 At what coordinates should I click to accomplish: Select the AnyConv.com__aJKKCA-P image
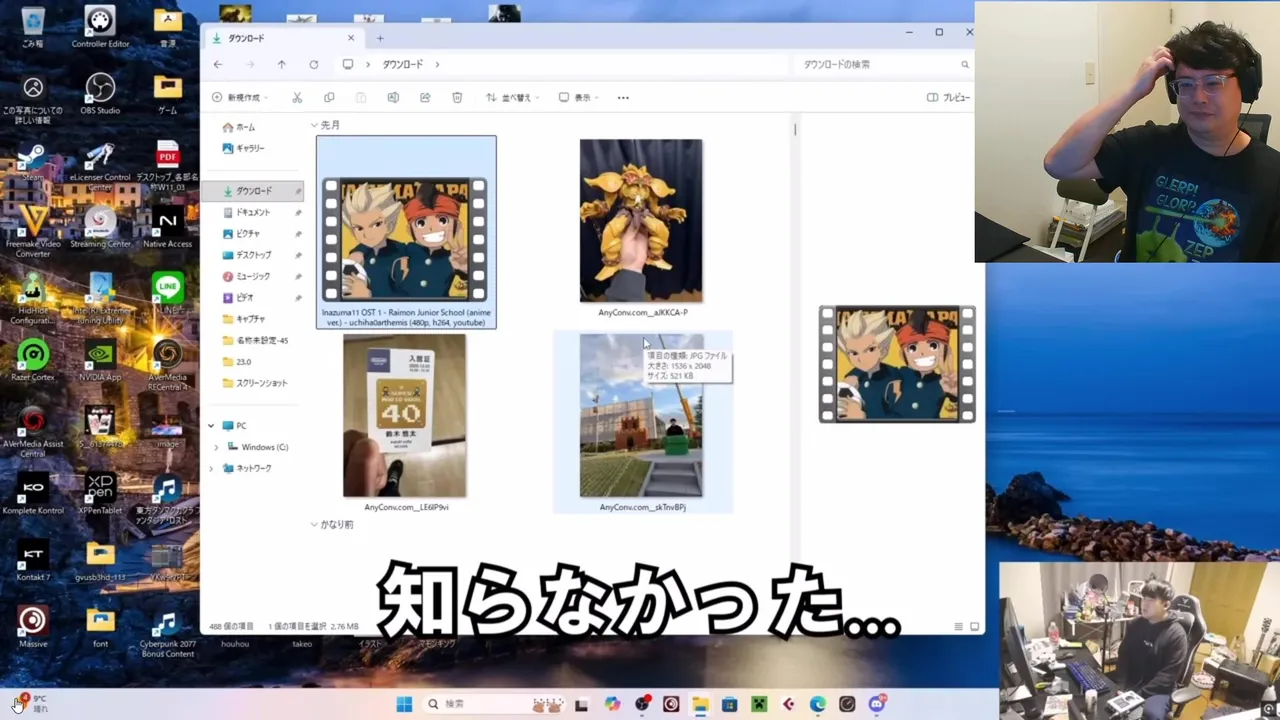(642, 228)
